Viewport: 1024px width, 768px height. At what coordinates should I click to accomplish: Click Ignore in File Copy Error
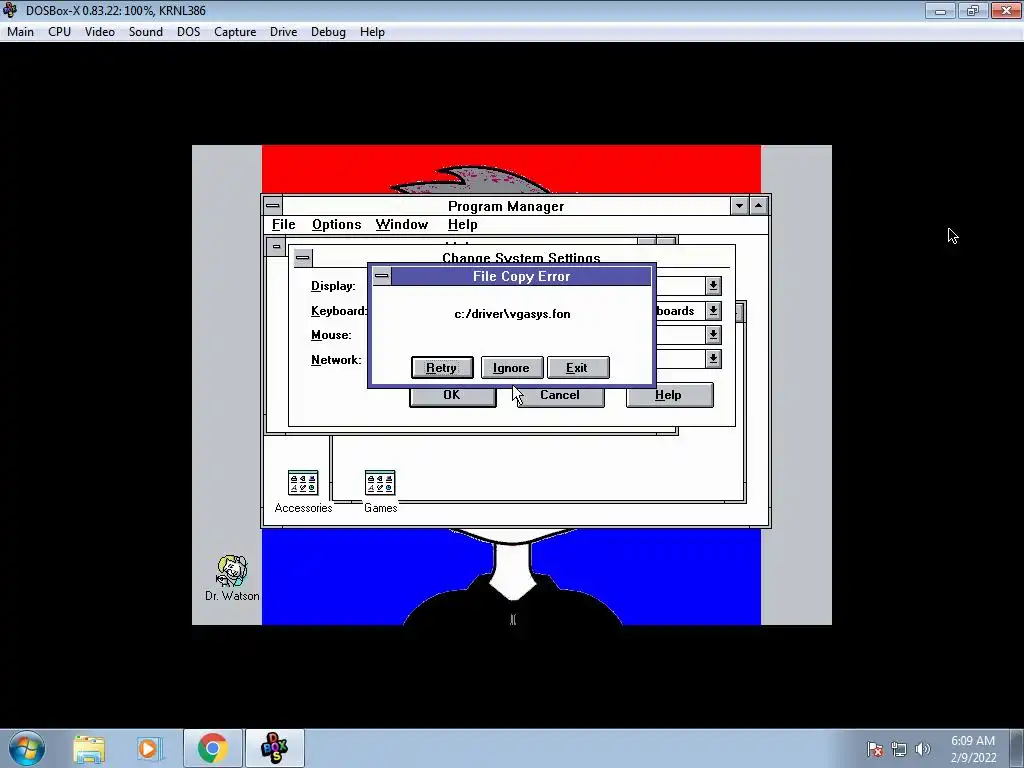pyautogui.click(x=511, y=368)
